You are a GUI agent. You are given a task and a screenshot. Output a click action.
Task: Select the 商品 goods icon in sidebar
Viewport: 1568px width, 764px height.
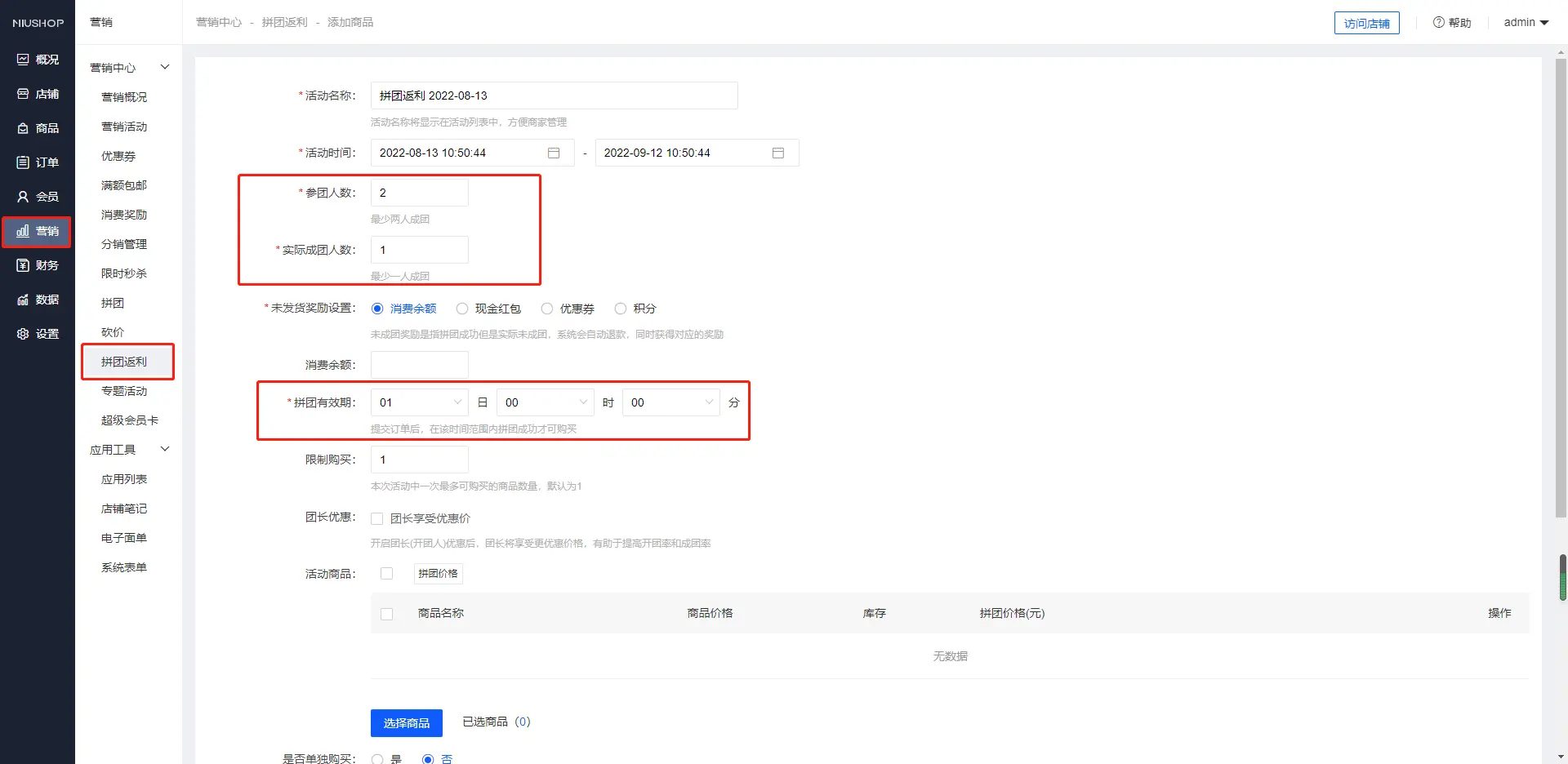point(23,128)
